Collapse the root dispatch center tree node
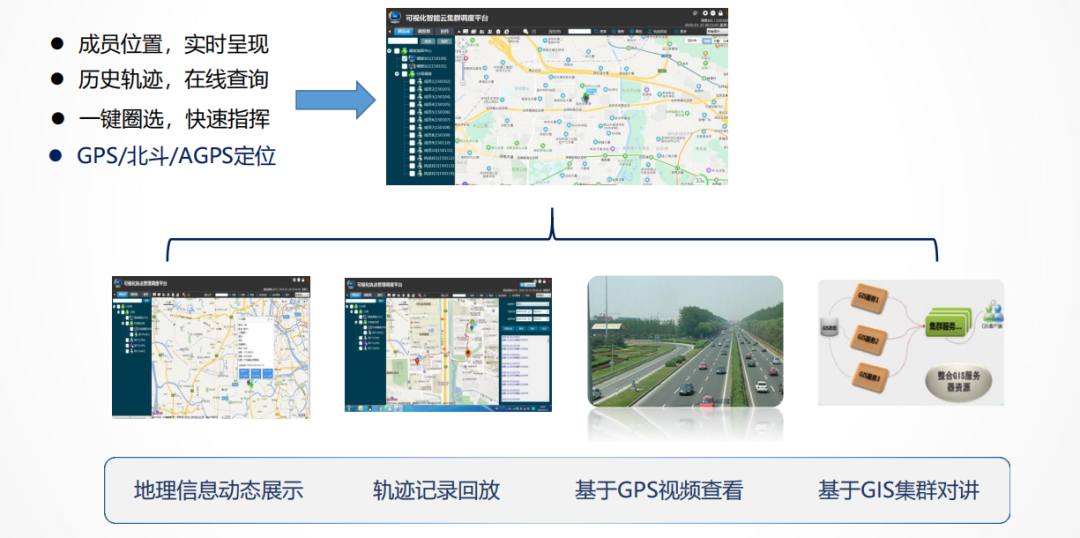The image size is (1080, 538). click(389, 51)
